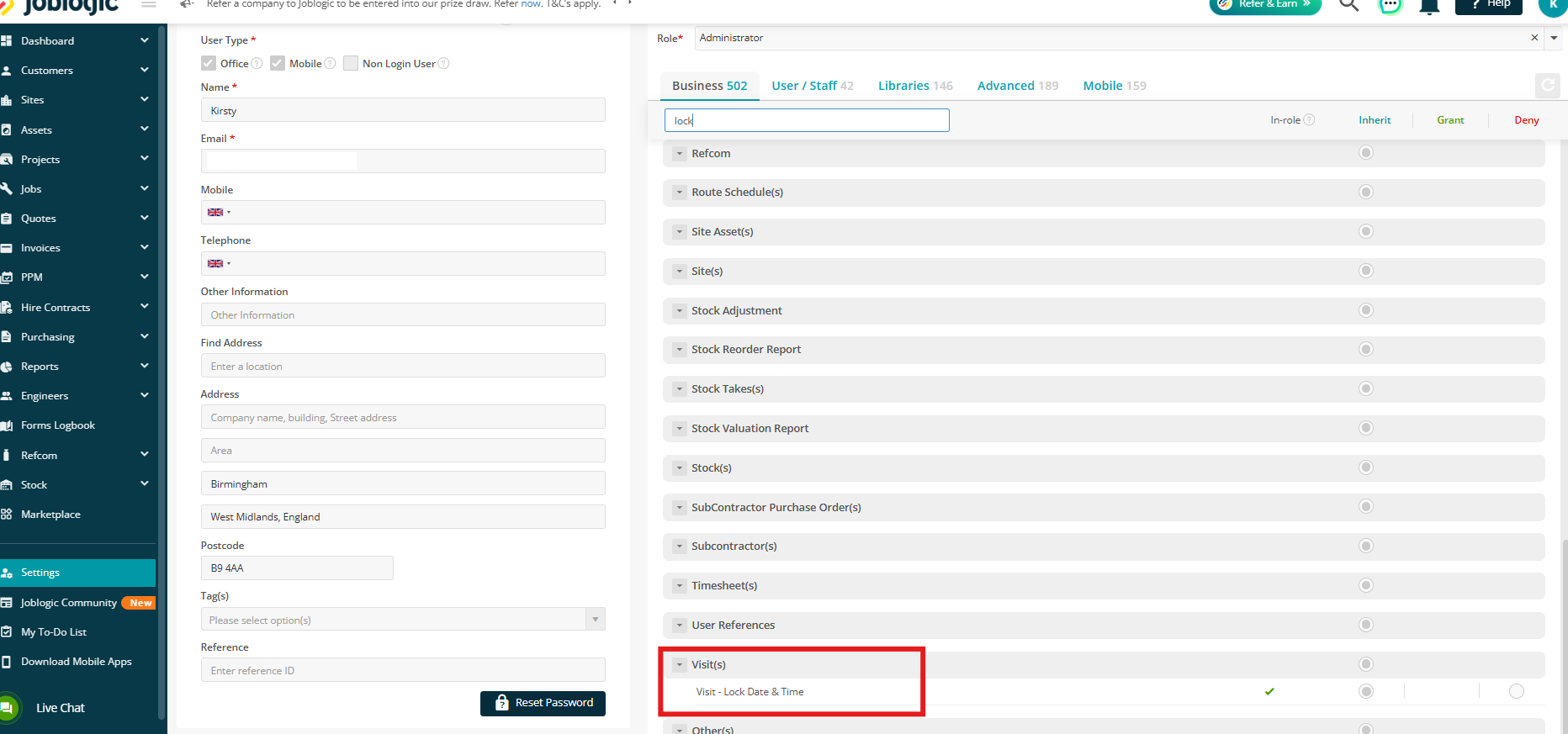Click the Forms Logbook book icon
The image size is (1568, 734).
[6, 425]
